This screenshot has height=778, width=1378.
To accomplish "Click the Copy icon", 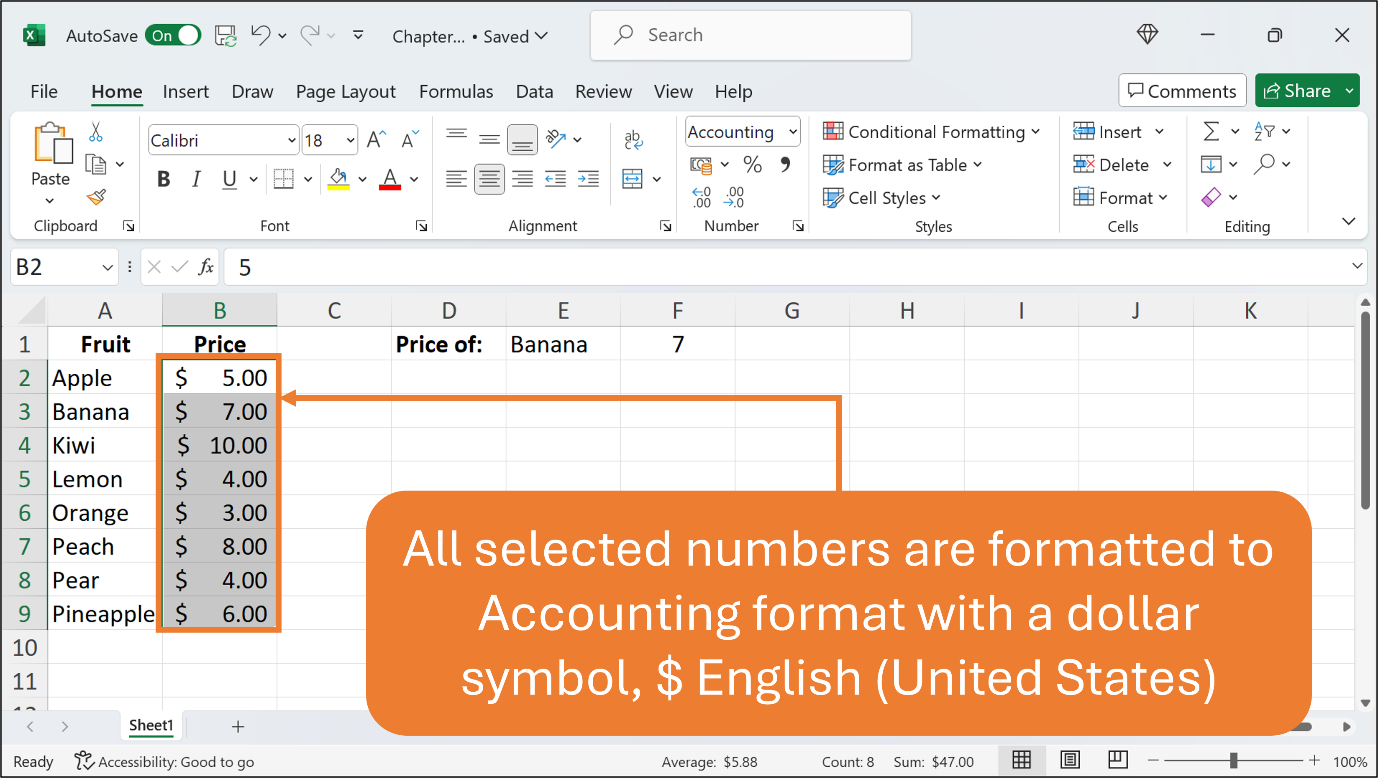I will (96, 164).
